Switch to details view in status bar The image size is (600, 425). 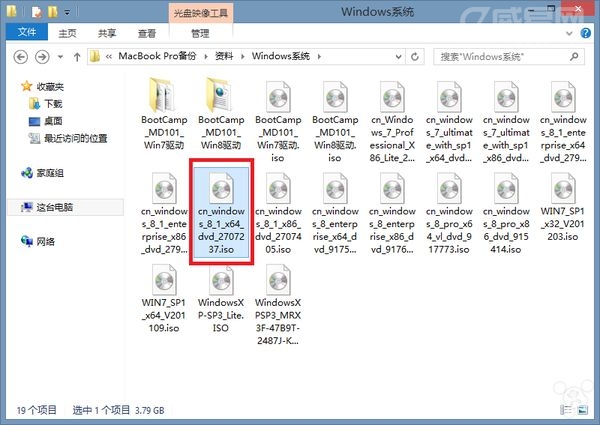[566, 410]
